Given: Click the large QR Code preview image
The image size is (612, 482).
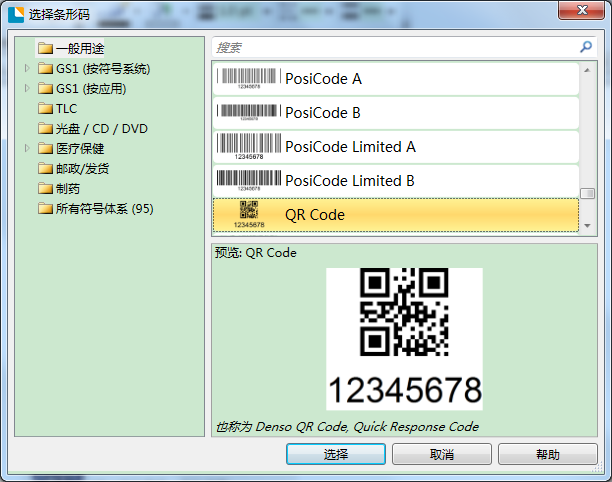Looking at the screenshot, I should click(x=404, y=312).
